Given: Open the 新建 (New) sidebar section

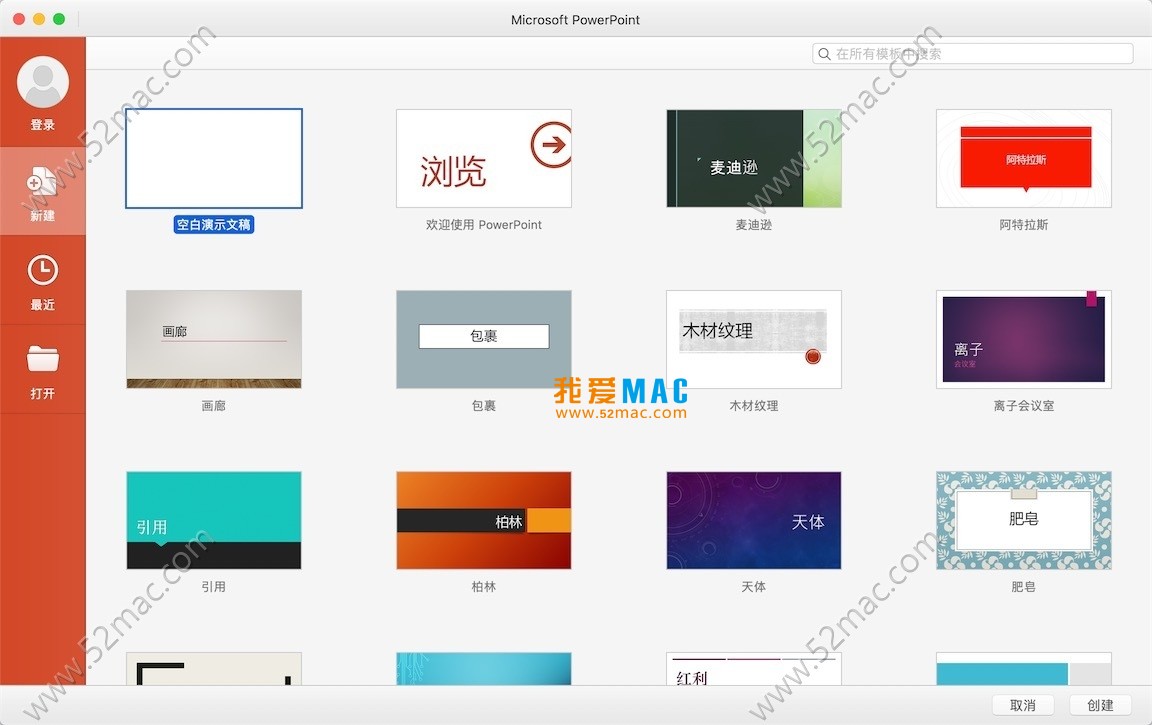Looking at the screenshot, I should 43,191.
